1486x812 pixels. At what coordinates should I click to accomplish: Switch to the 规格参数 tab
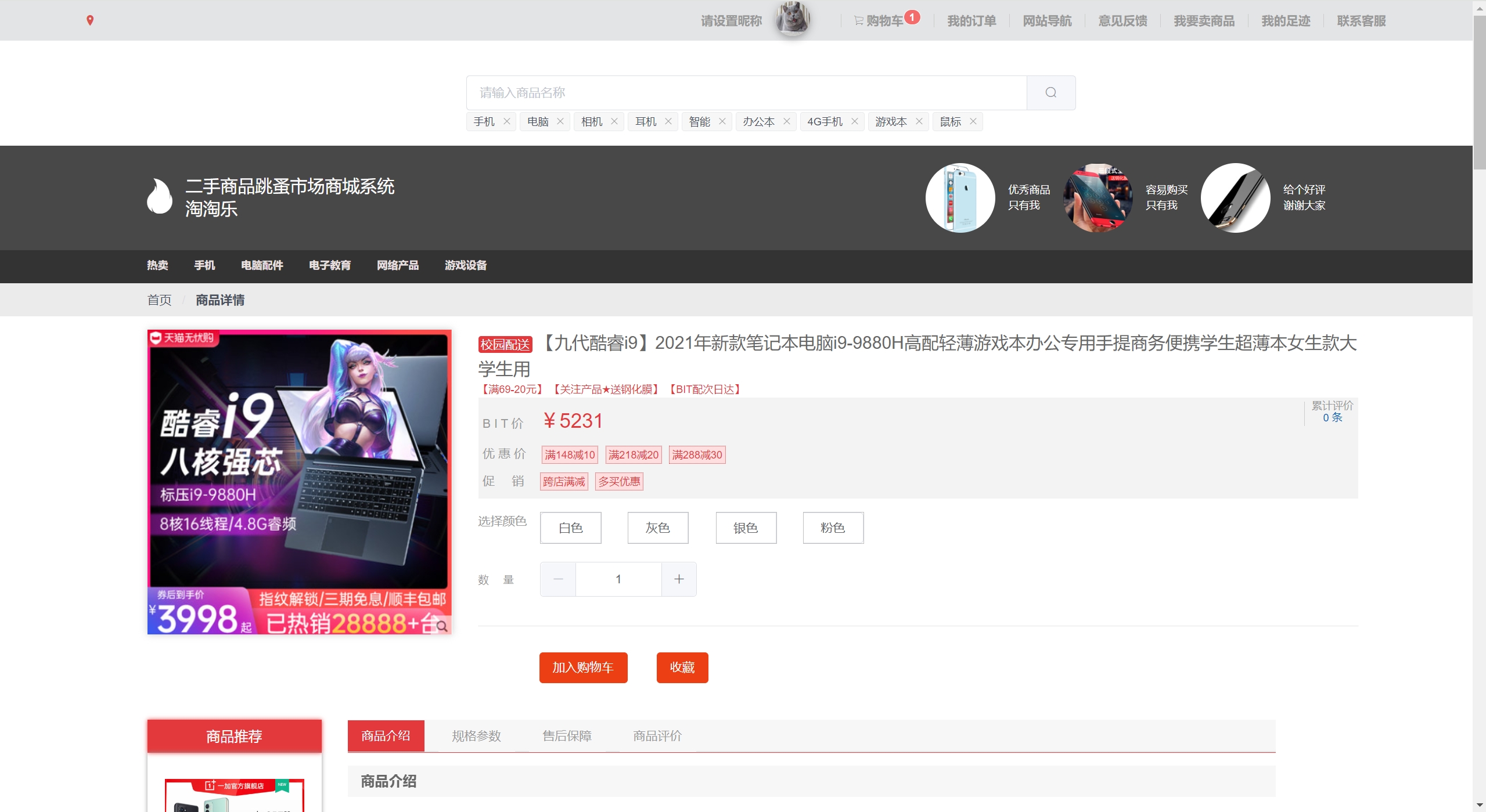[476, 736]
